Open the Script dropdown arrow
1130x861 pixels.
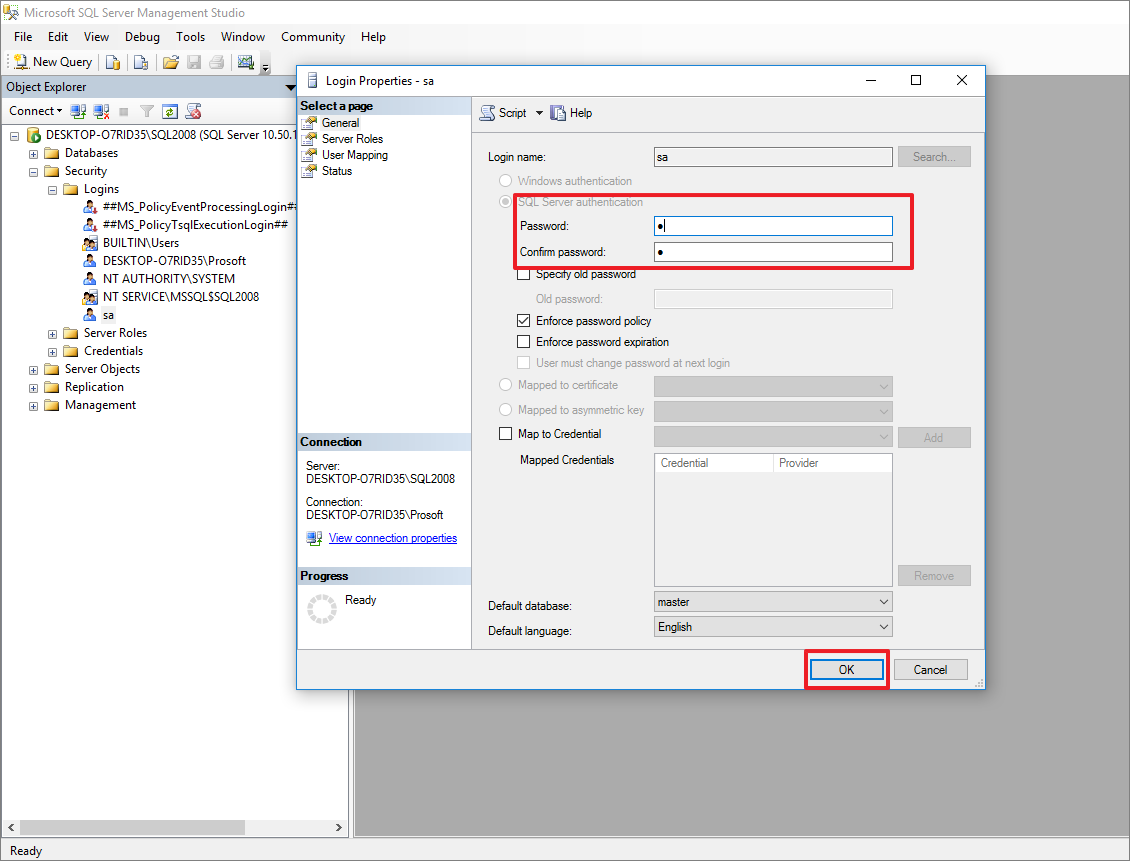click(539, 113)
